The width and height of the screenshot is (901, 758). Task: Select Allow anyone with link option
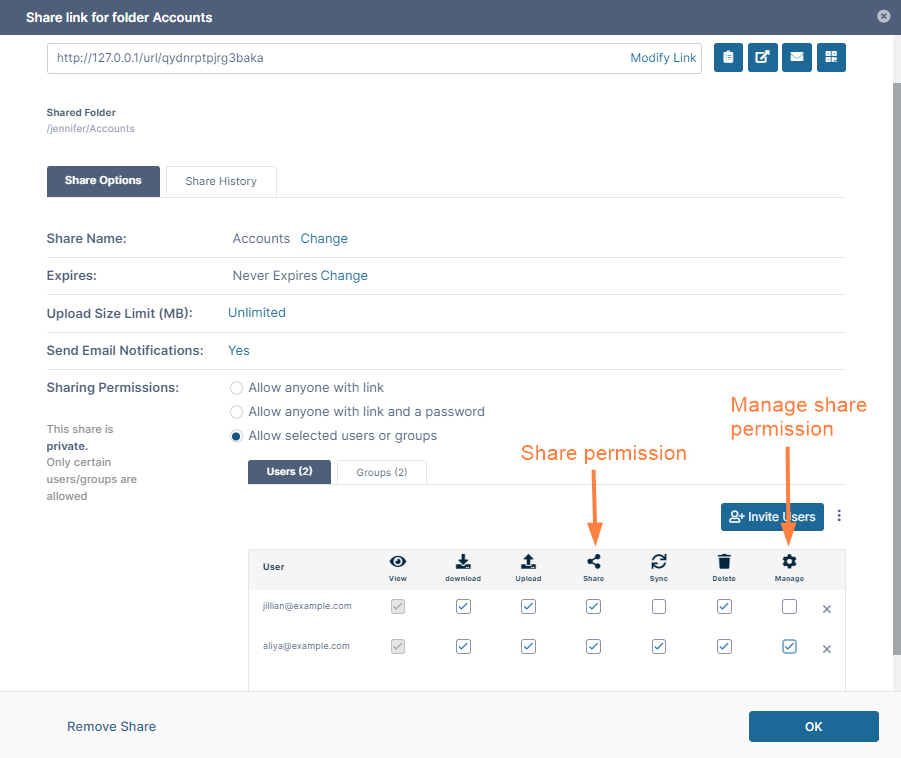tap(237, 388)
